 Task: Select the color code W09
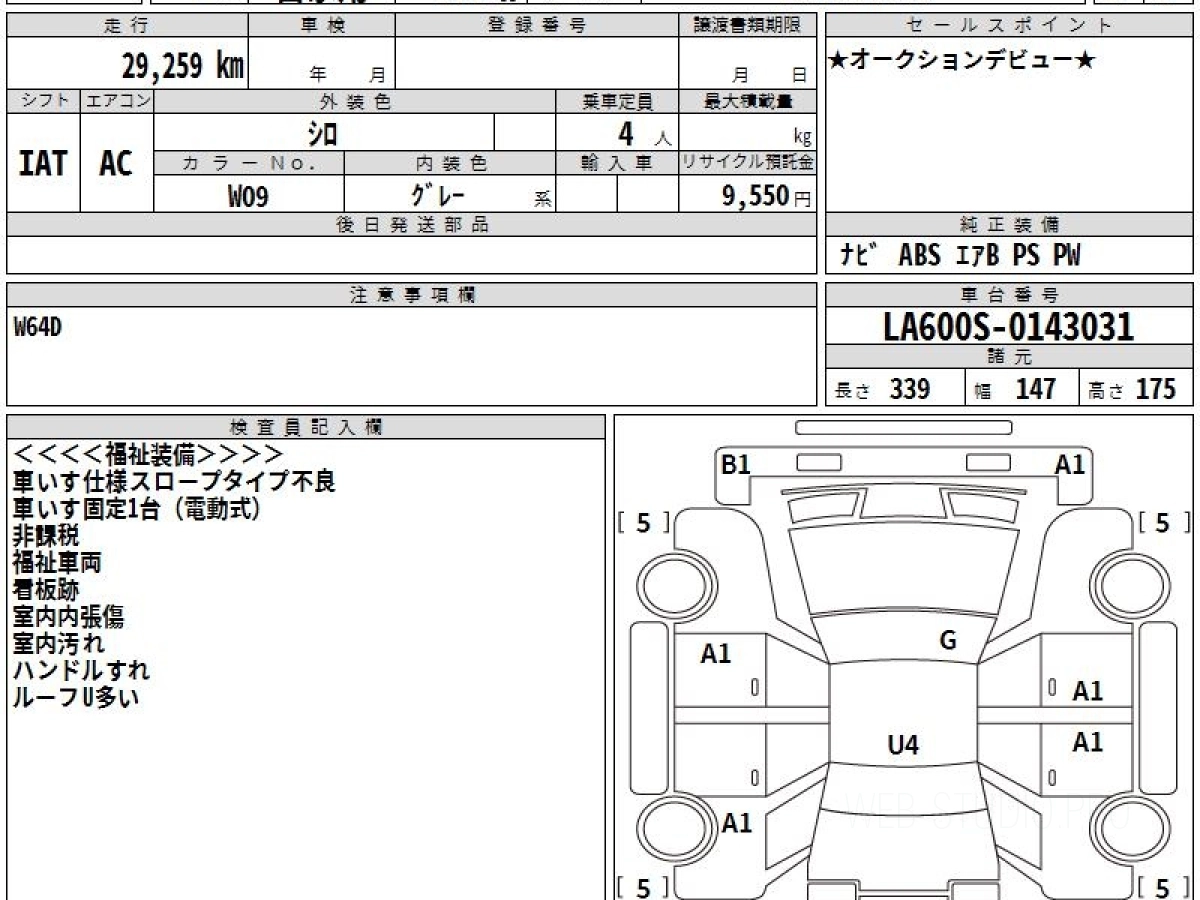point(248,196)
